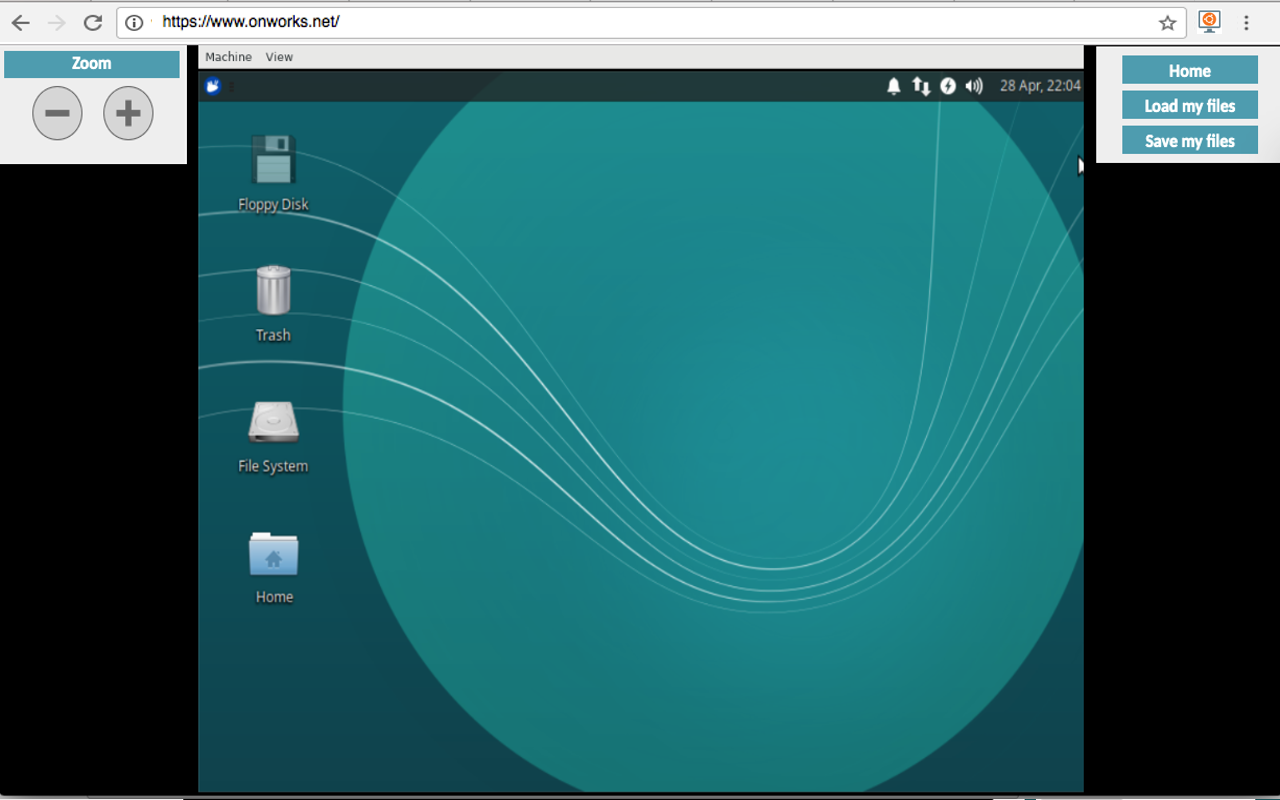Screen dimensions: 1280x800
Task: Open Chrome's three-dot menu
Action: [x=1247, y=21]
